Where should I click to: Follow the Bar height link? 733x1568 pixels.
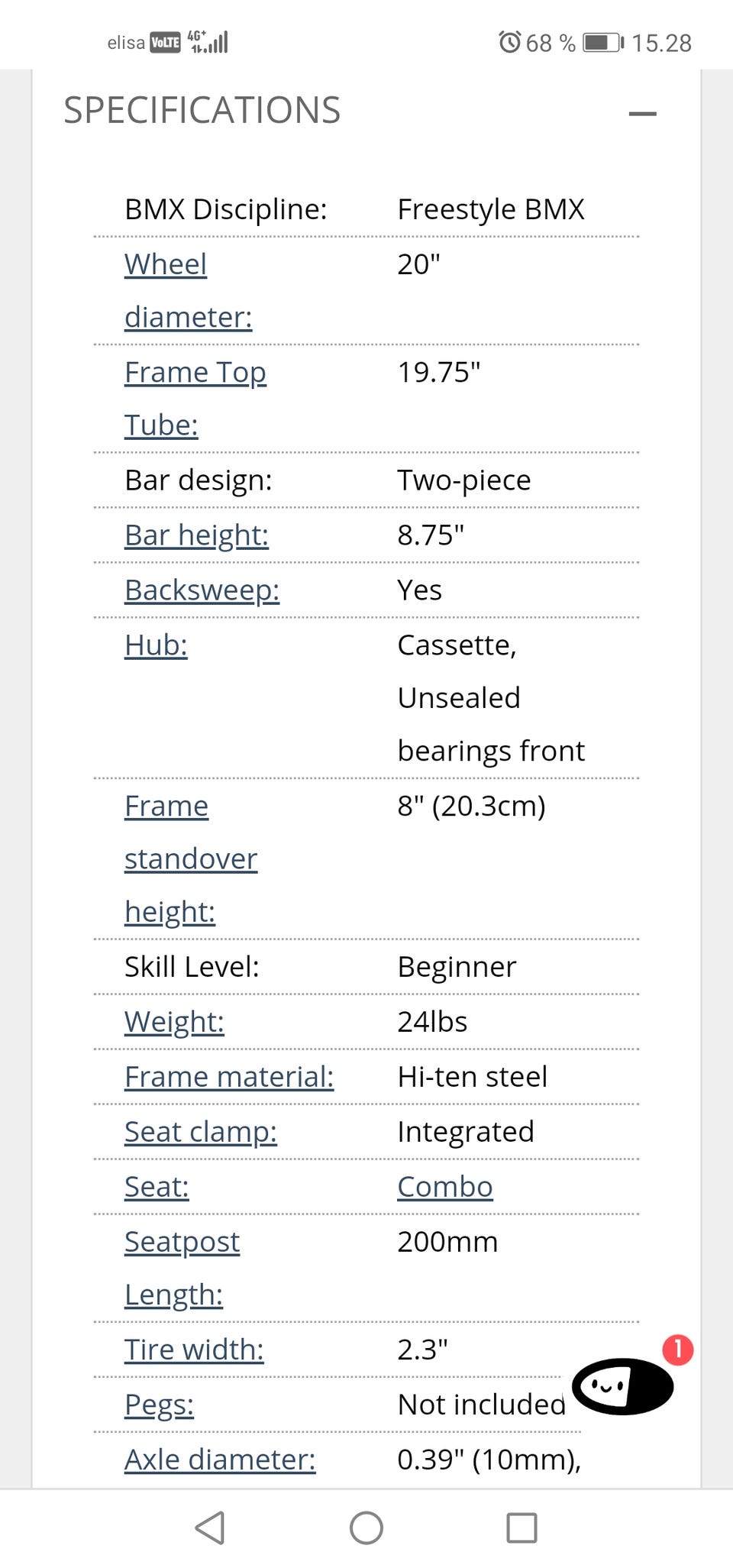click(x=197, y=535)
